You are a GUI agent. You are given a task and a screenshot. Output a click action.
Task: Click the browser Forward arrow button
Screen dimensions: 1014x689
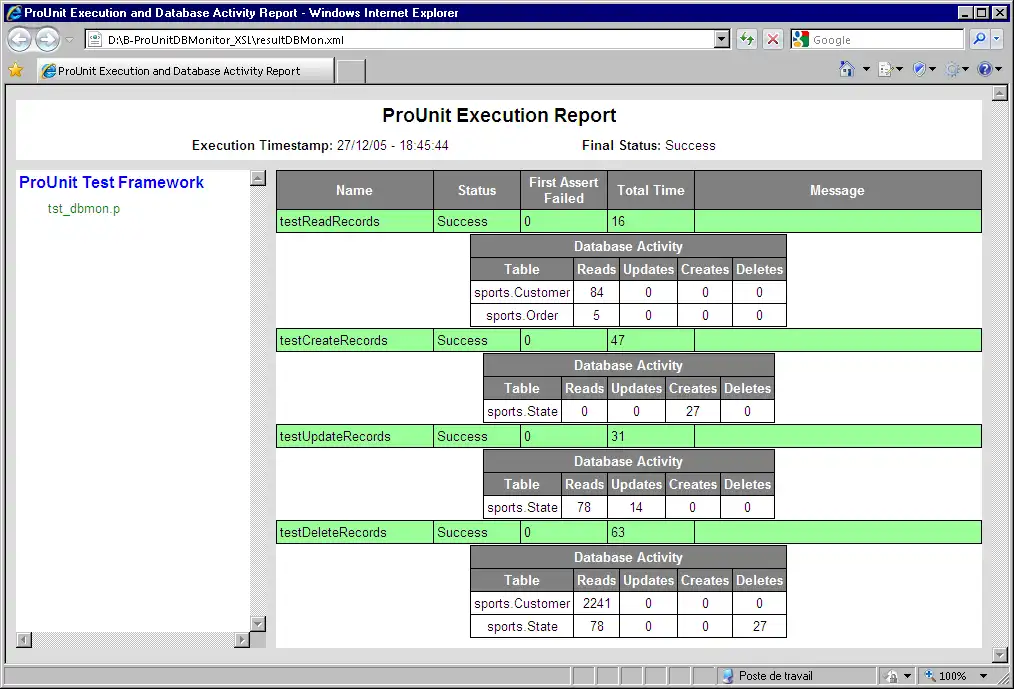47,39
